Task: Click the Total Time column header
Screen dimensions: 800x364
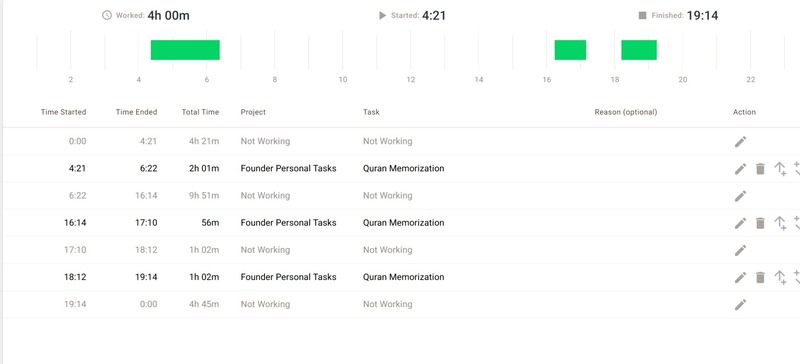Action: [x=200, y=112]
